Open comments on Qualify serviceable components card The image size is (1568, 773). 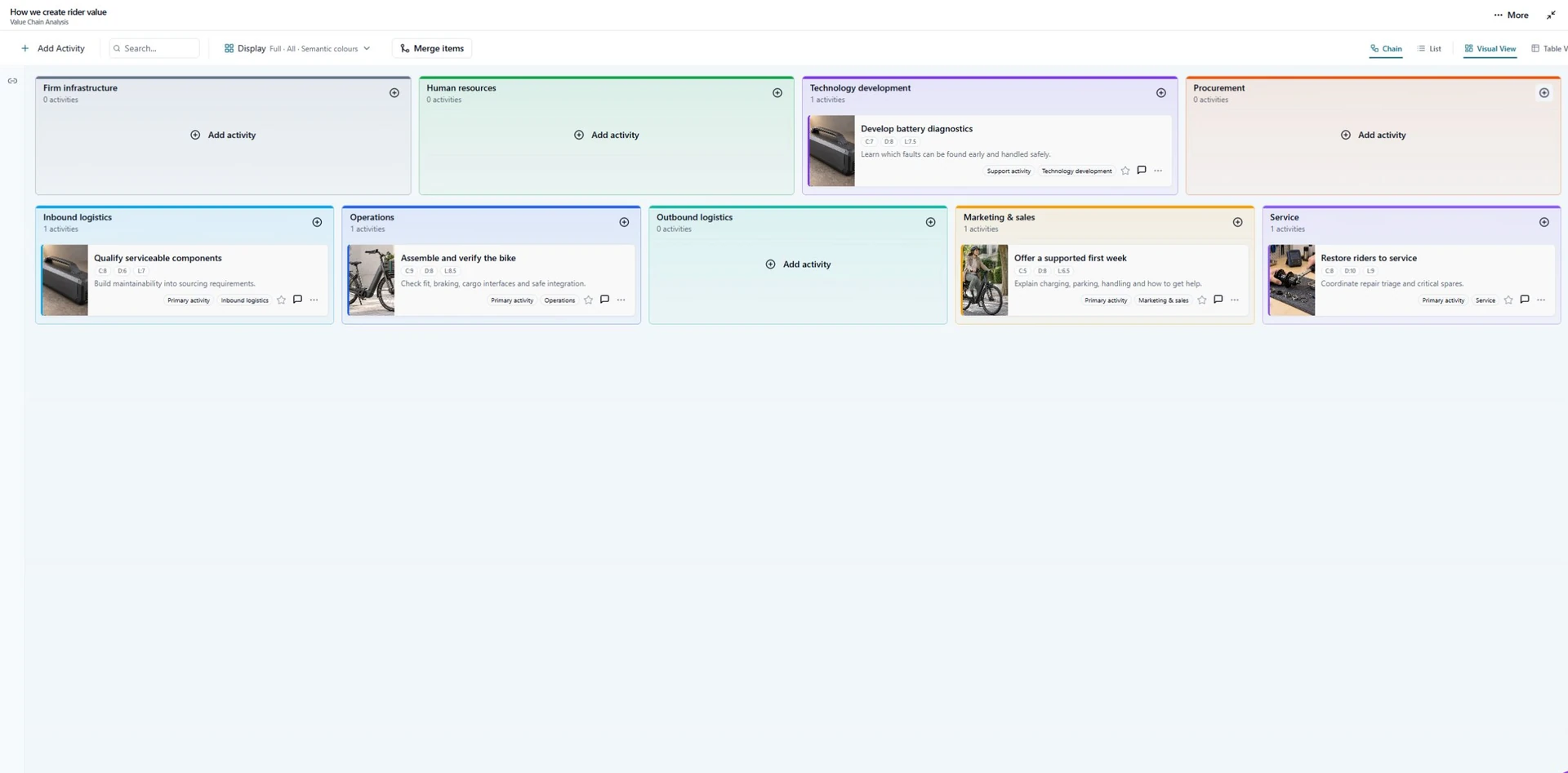(298, 300)
